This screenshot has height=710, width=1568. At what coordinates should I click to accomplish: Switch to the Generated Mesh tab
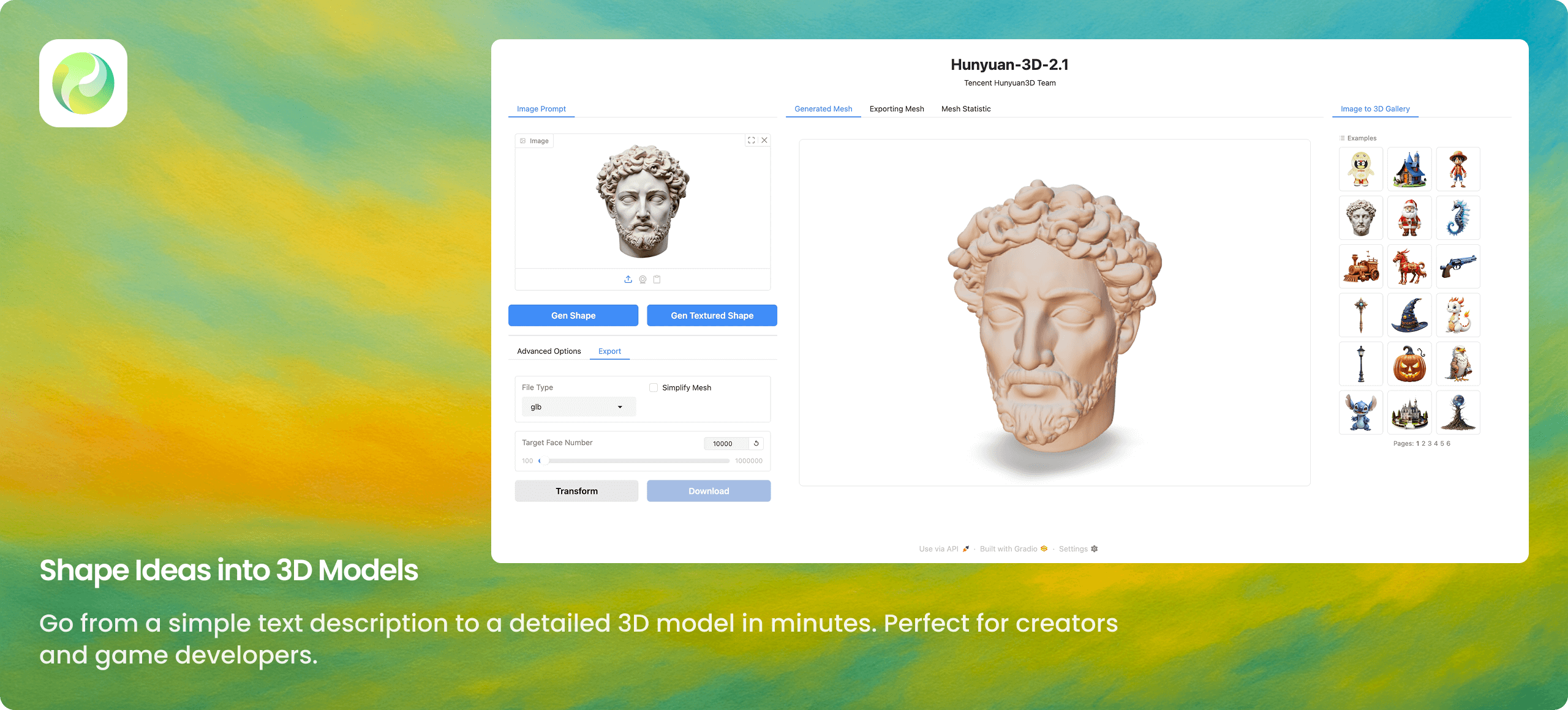[823, 109]
